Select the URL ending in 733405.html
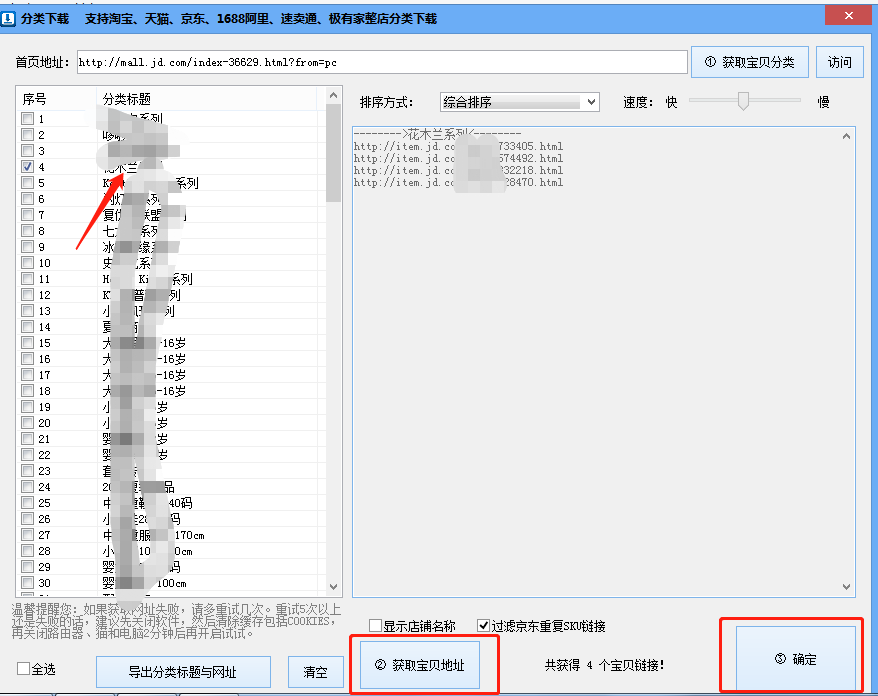The height and width of the screenshot is (696, 878). click(x=458, y=147)
